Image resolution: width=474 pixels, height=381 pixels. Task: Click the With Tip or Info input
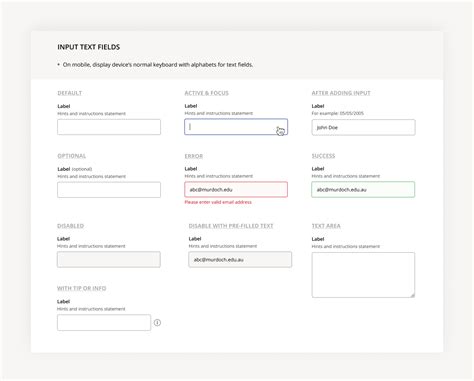[104, 322]
